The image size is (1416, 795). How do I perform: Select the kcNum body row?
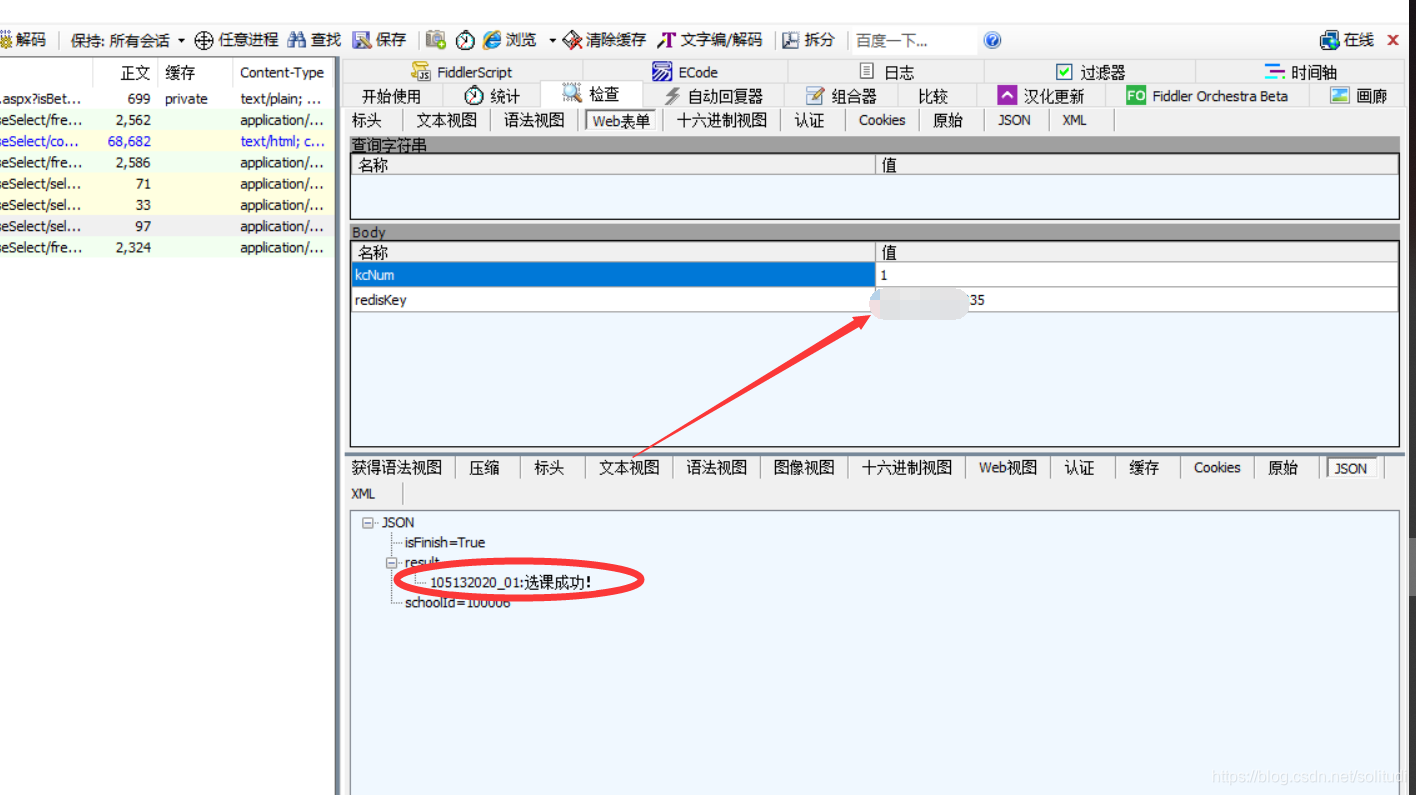point(875,275)
